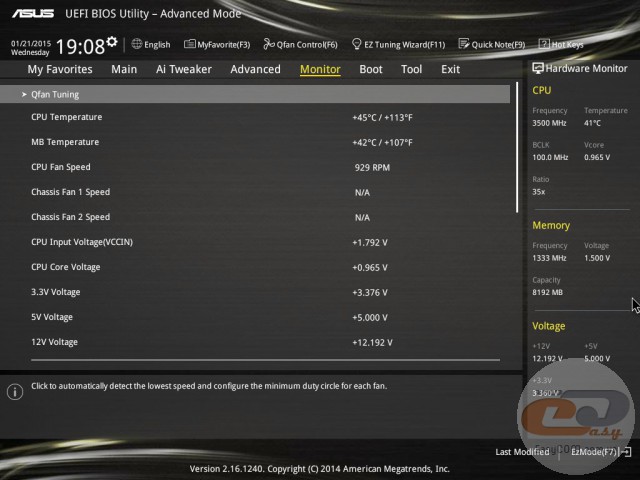This screenshot has width=640, height=480.
Task: Select CPU Core Voltage row
Action: tap(255, 267)
